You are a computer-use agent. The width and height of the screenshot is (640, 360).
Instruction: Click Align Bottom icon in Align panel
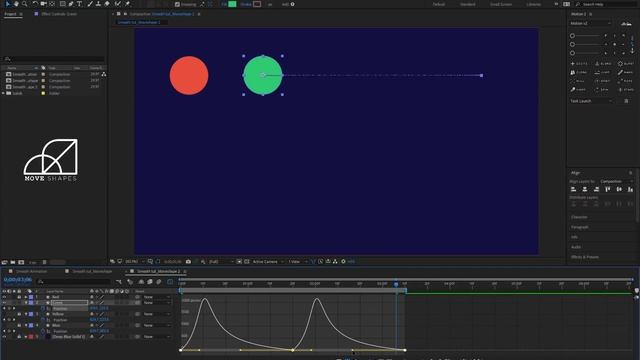tap(631, 189)
